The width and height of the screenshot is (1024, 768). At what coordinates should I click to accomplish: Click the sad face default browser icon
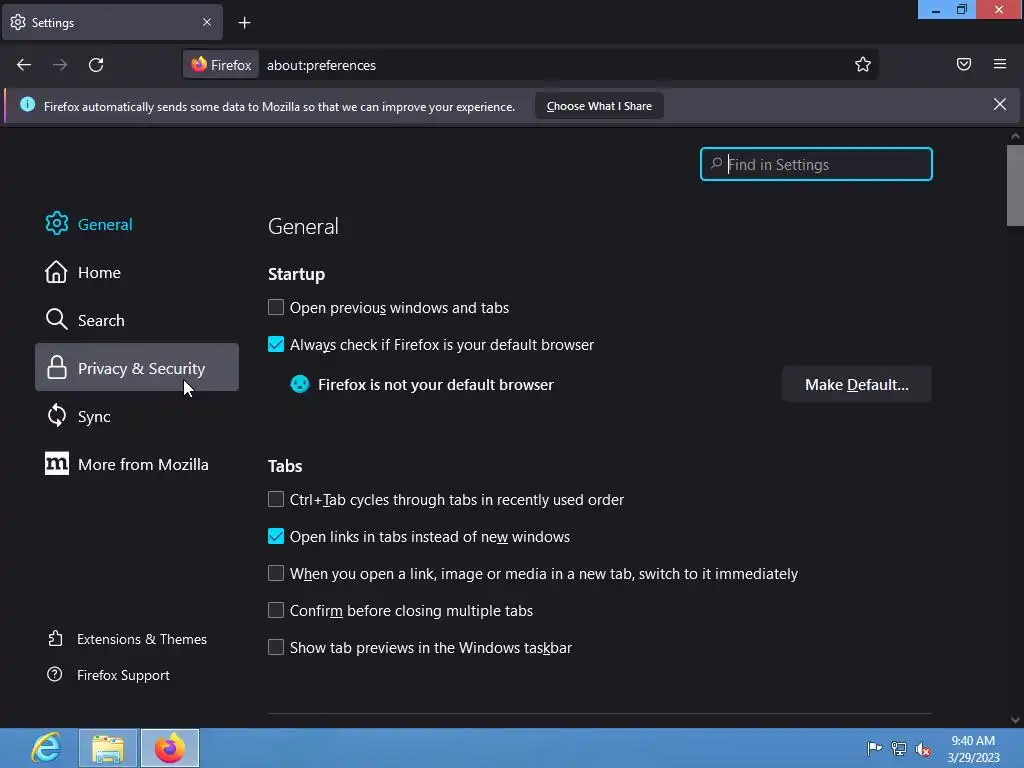300,384
